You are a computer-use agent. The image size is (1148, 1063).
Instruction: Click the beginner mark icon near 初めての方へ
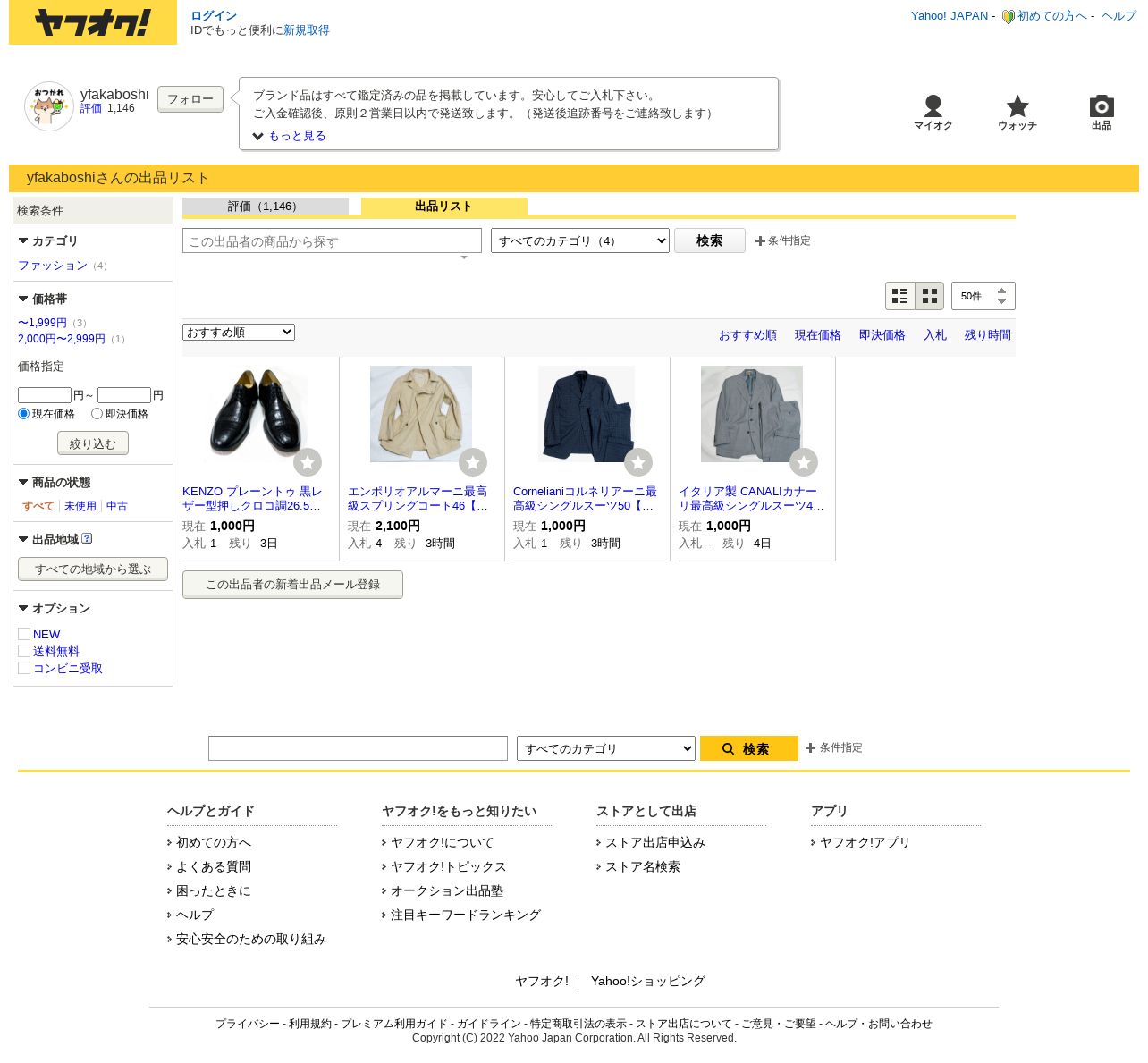pyautogui.click(x=1008, y=16)
